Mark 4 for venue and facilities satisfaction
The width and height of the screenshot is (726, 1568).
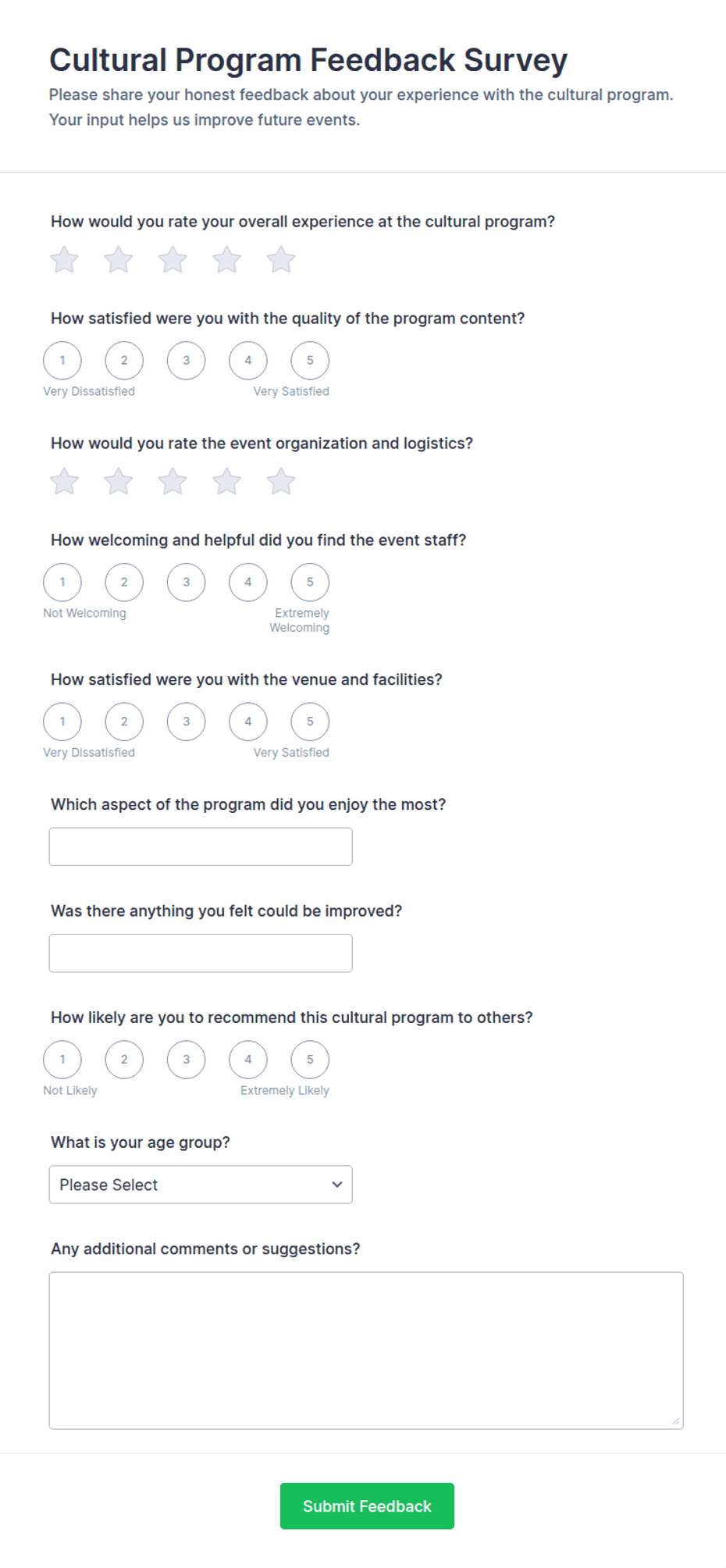pos(248,722)
